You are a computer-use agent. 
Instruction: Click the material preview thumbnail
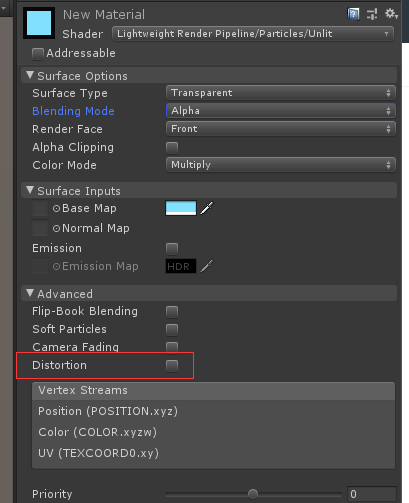pyautogui.click(x=39, y=23)
